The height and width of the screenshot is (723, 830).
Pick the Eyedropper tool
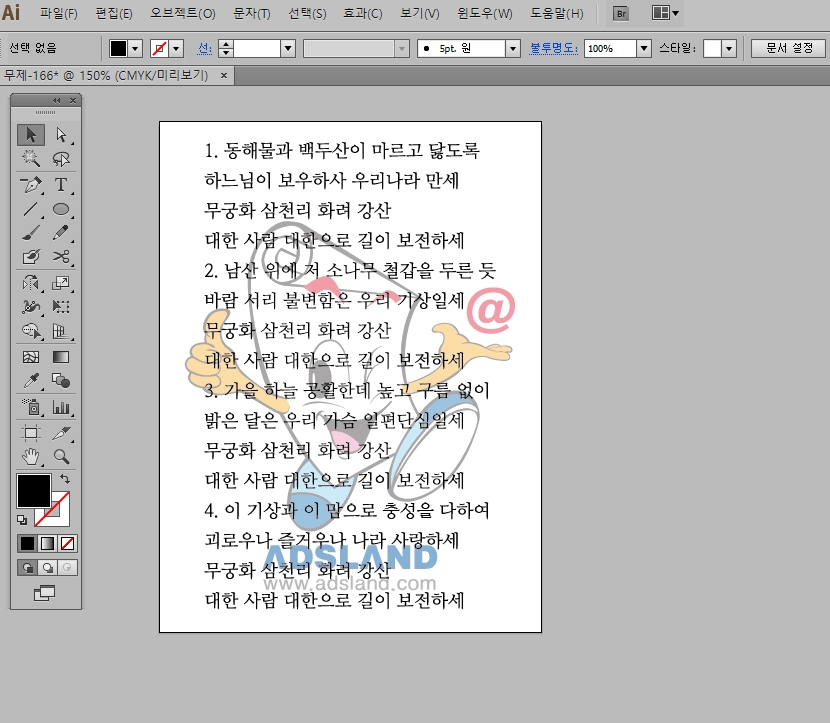(31, 381)
